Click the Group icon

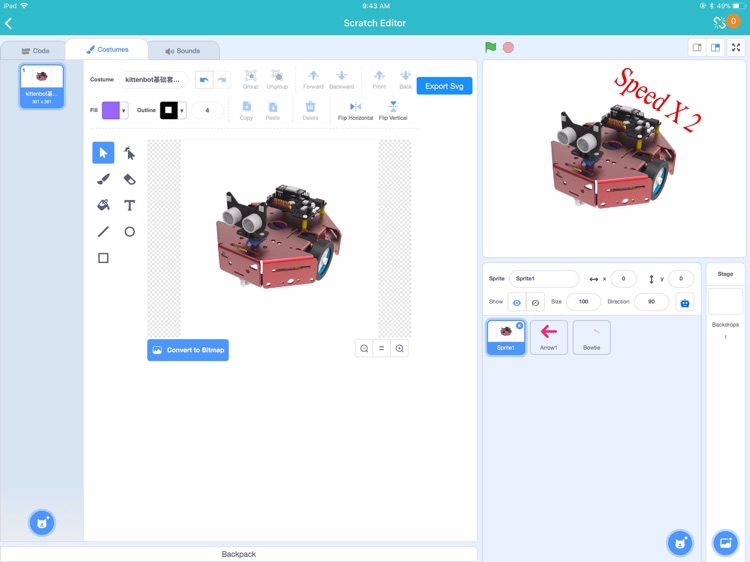click(250, 79)
